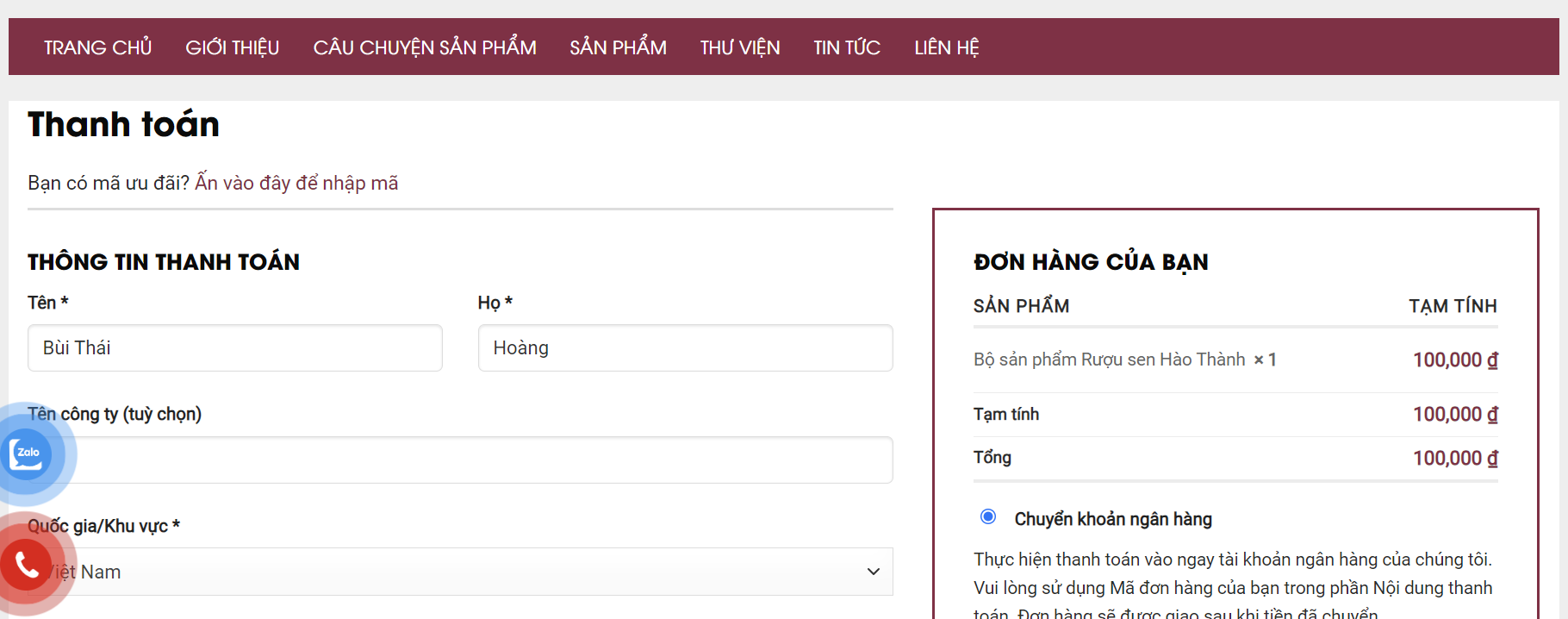1568x619 pixels.
Task: Click the THÔNG TIN THANH TOÁN heading
Action: pos(164,262)
